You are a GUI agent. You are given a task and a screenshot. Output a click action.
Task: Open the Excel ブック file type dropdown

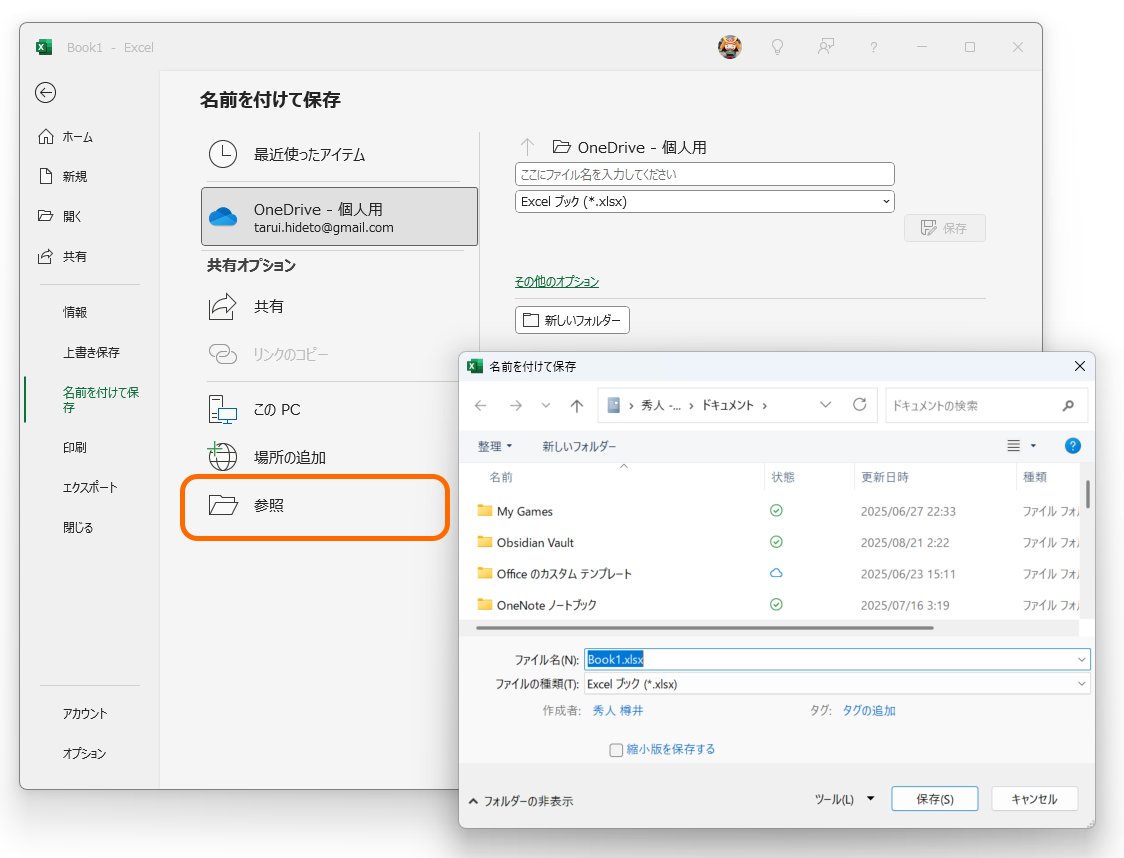pos(704,201)
